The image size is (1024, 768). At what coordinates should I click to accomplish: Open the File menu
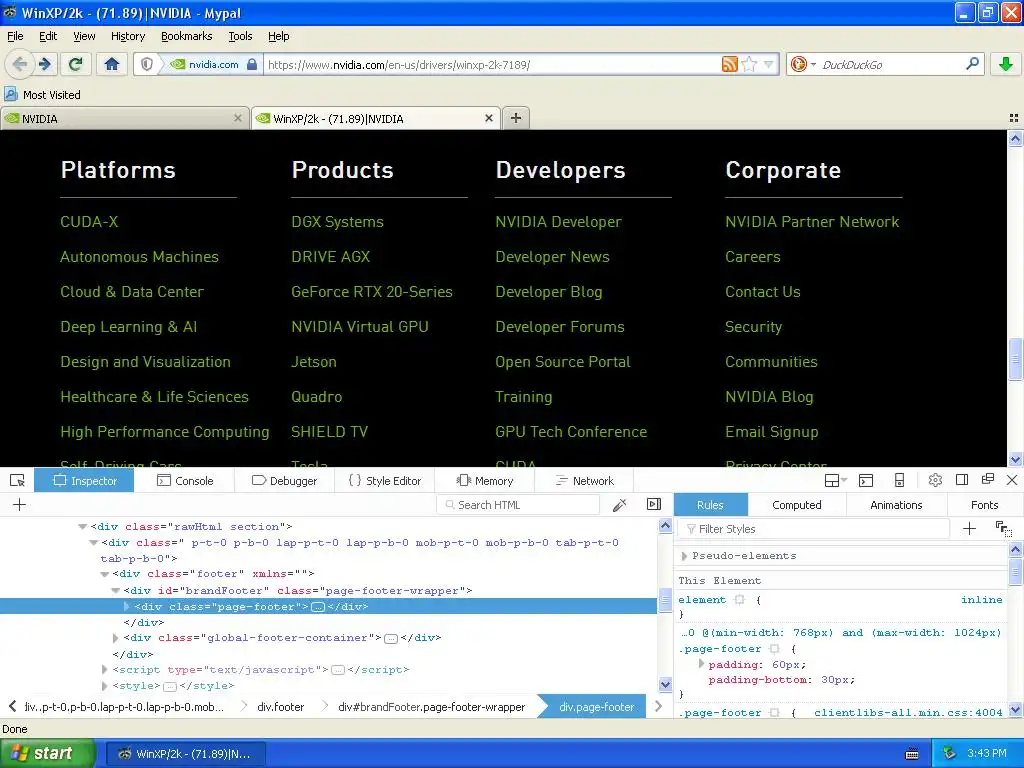(15, 36)
